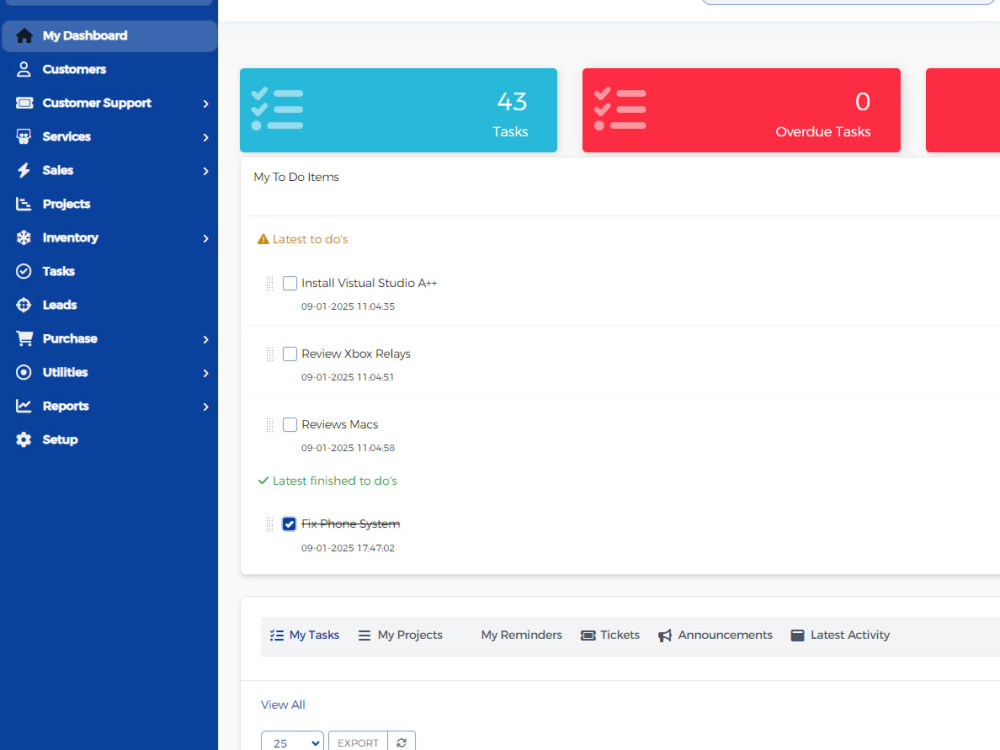Click the My Dashboard home icon
This screenshot has height=750, width=1000.
pyautogui.click(x=24, y=36)
